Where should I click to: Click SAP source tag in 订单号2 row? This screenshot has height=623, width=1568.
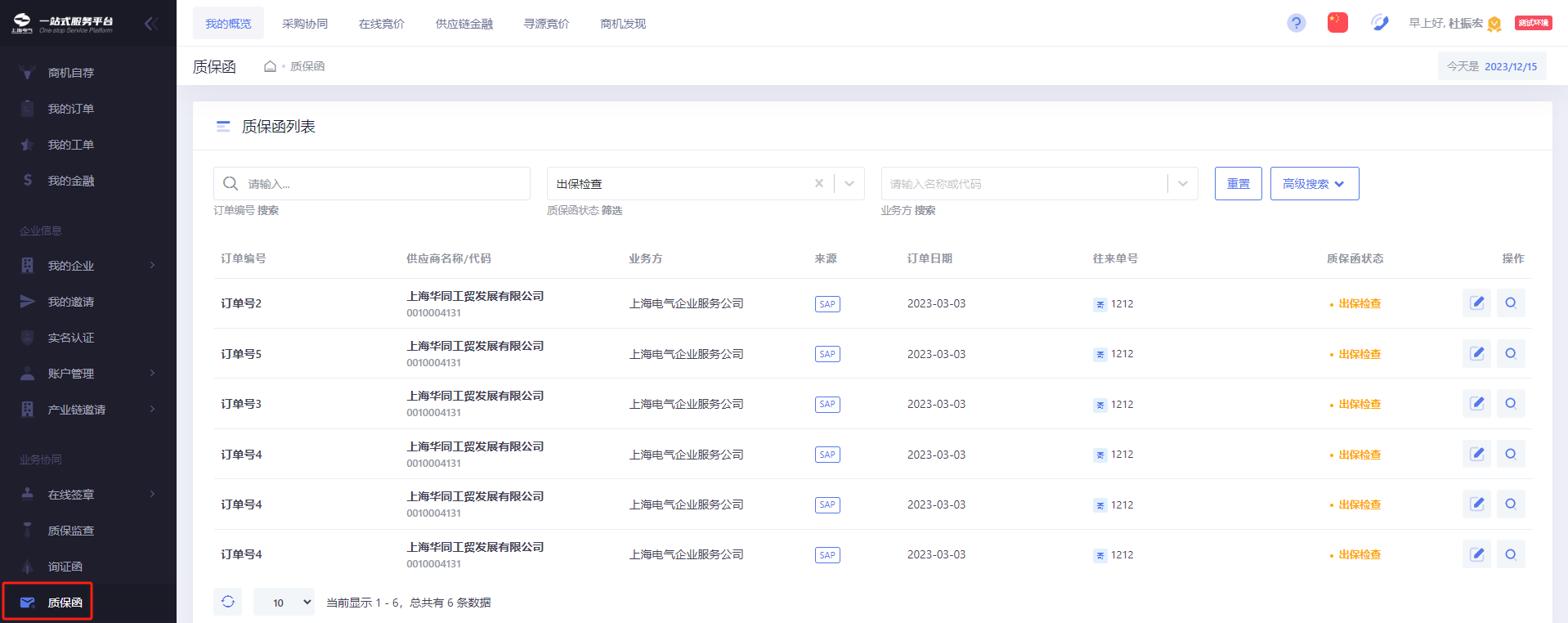click(x=827, y=304)
